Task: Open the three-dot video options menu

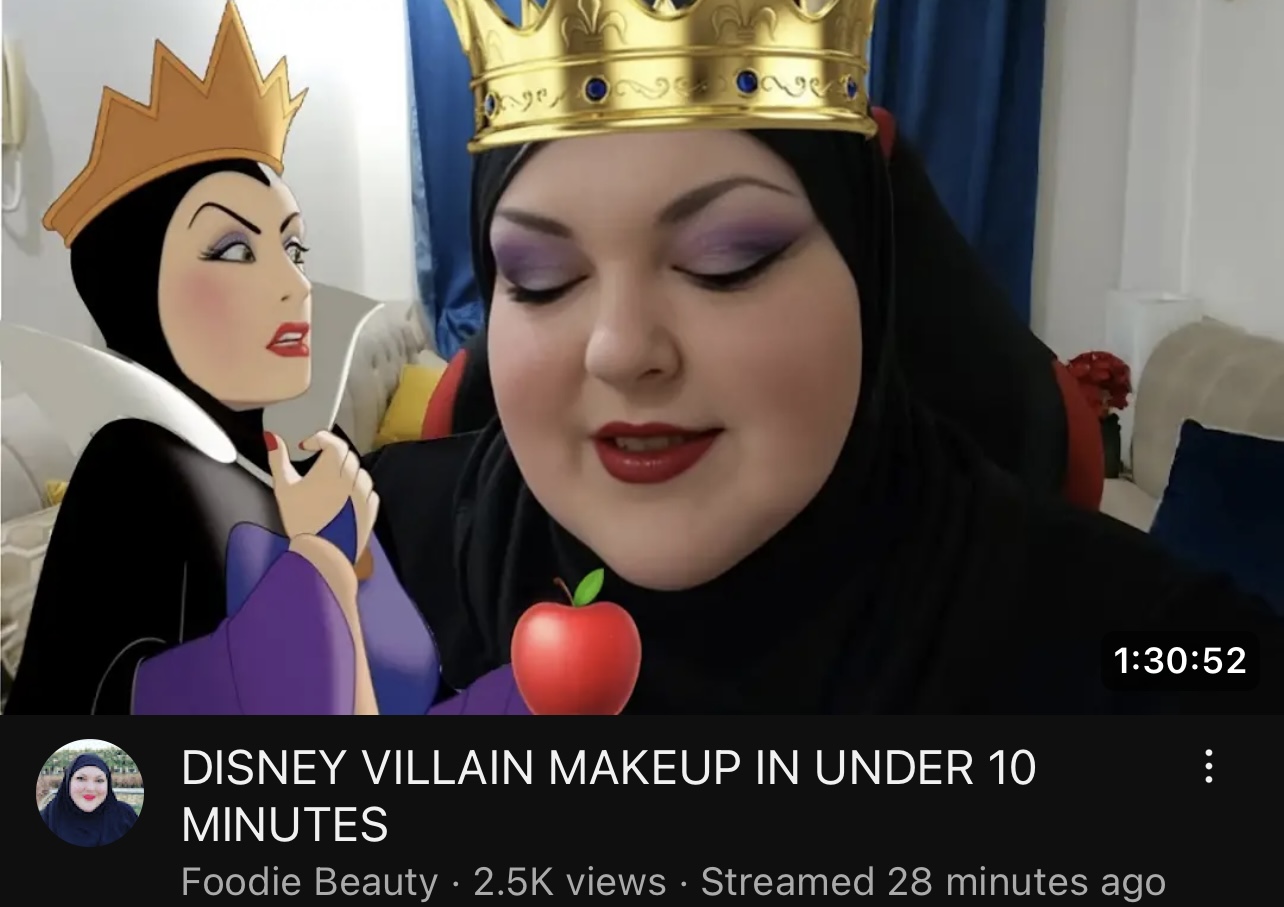Action: tap(1208, 767)
